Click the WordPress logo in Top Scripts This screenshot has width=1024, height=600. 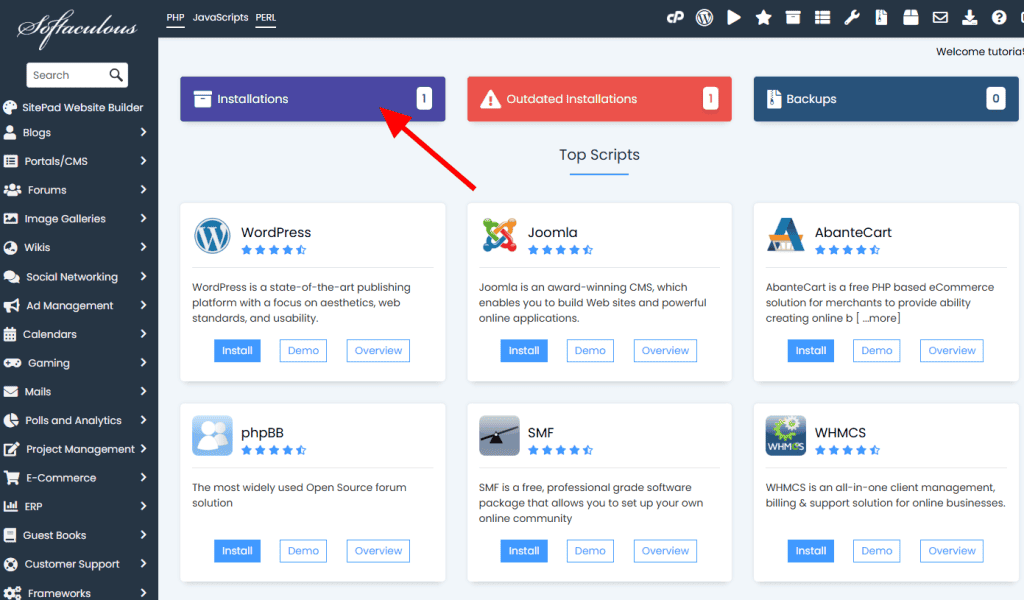click(x=212, y=236)
